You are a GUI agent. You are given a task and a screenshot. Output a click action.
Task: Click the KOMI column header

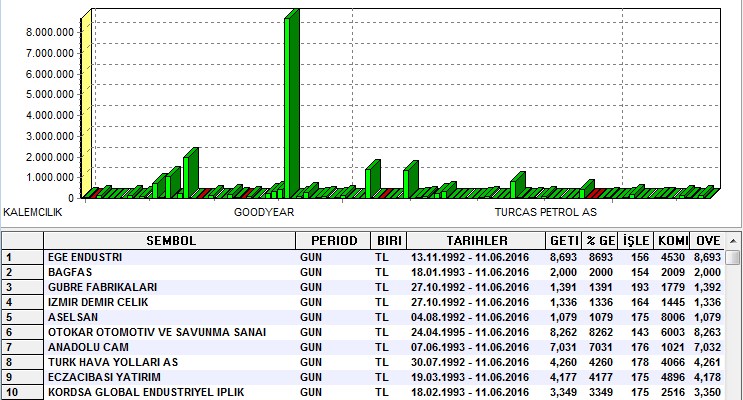click(672, 241)
